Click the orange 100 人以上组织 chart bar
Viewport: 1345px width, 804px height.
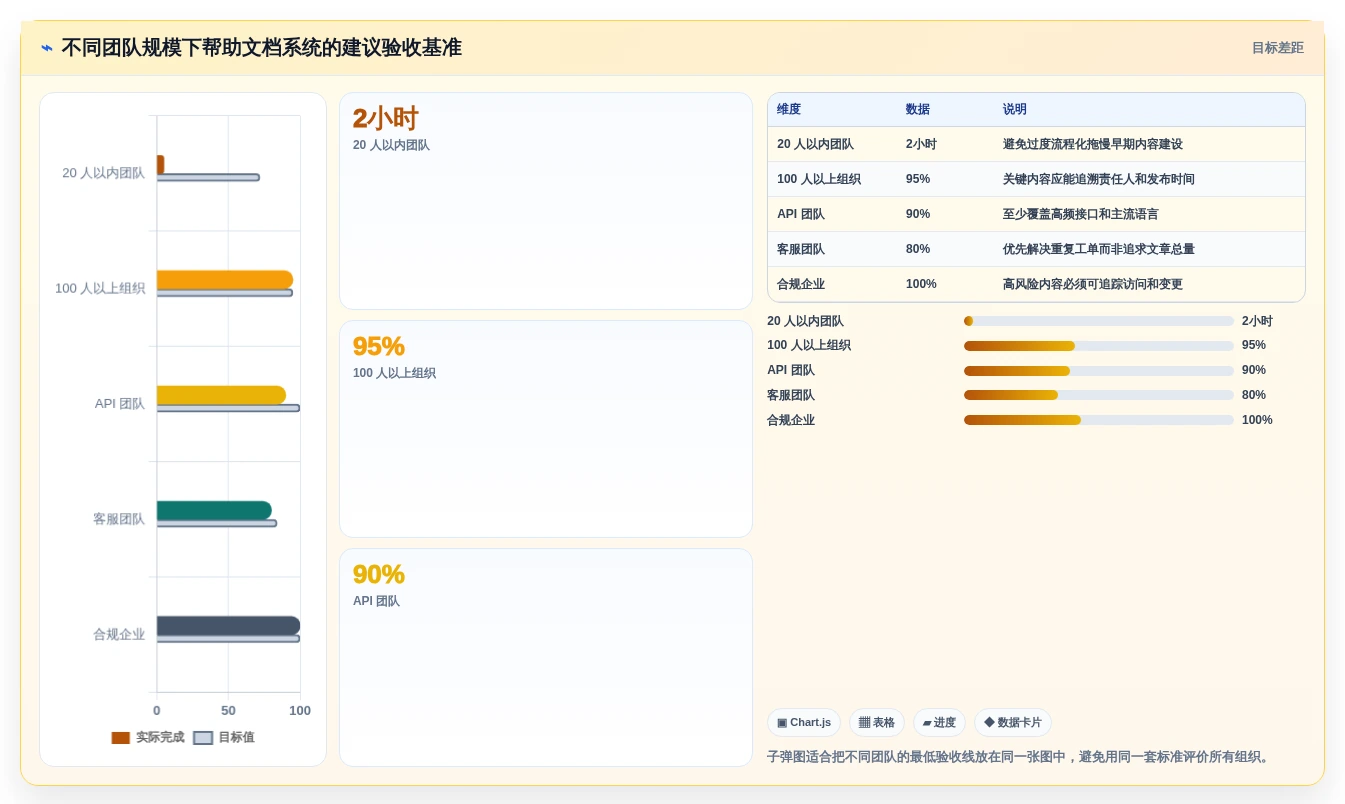point(225,280)
